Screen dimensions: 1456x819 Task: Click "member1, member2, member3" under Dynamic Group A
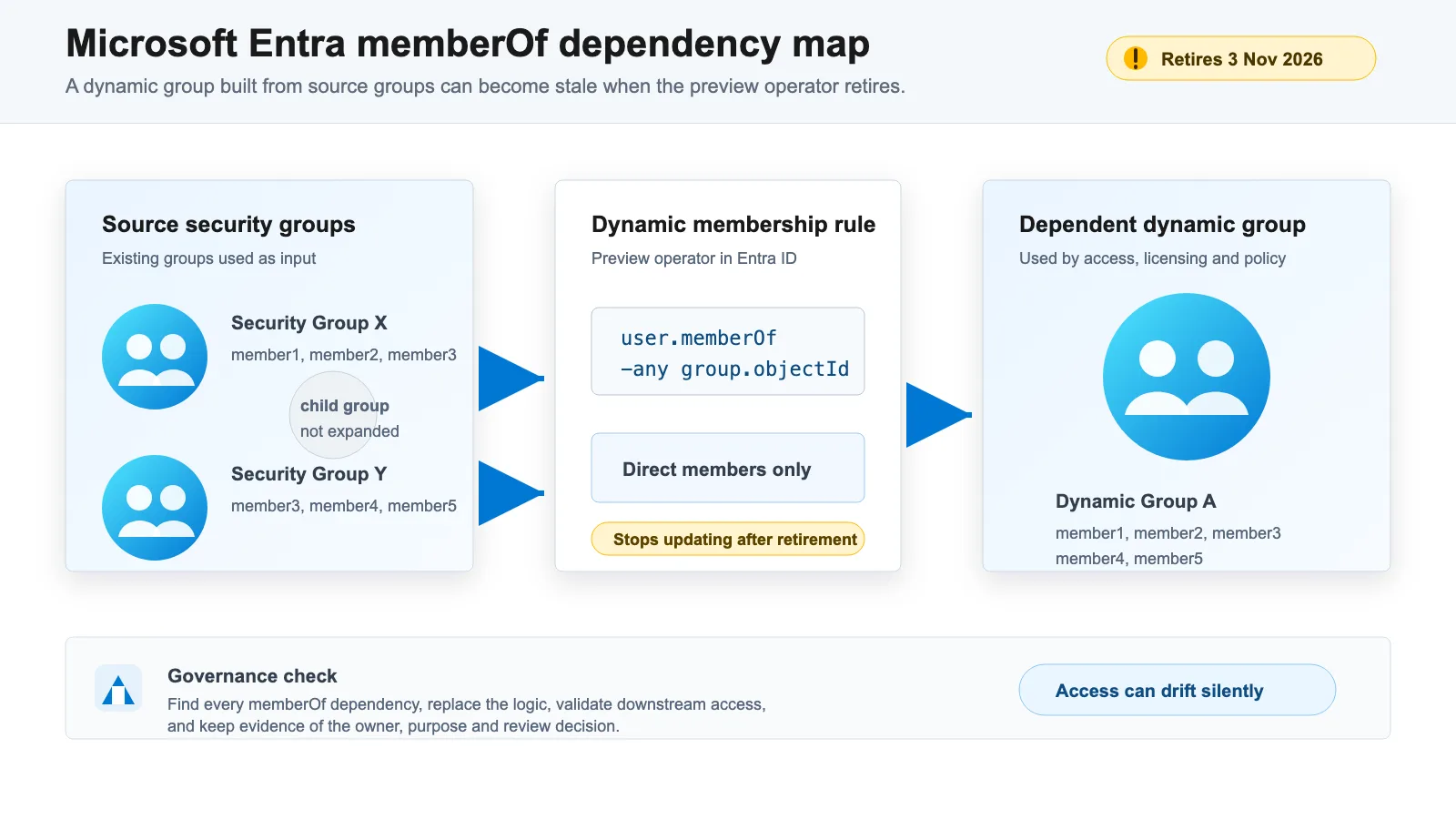[x=1168, y=533]
